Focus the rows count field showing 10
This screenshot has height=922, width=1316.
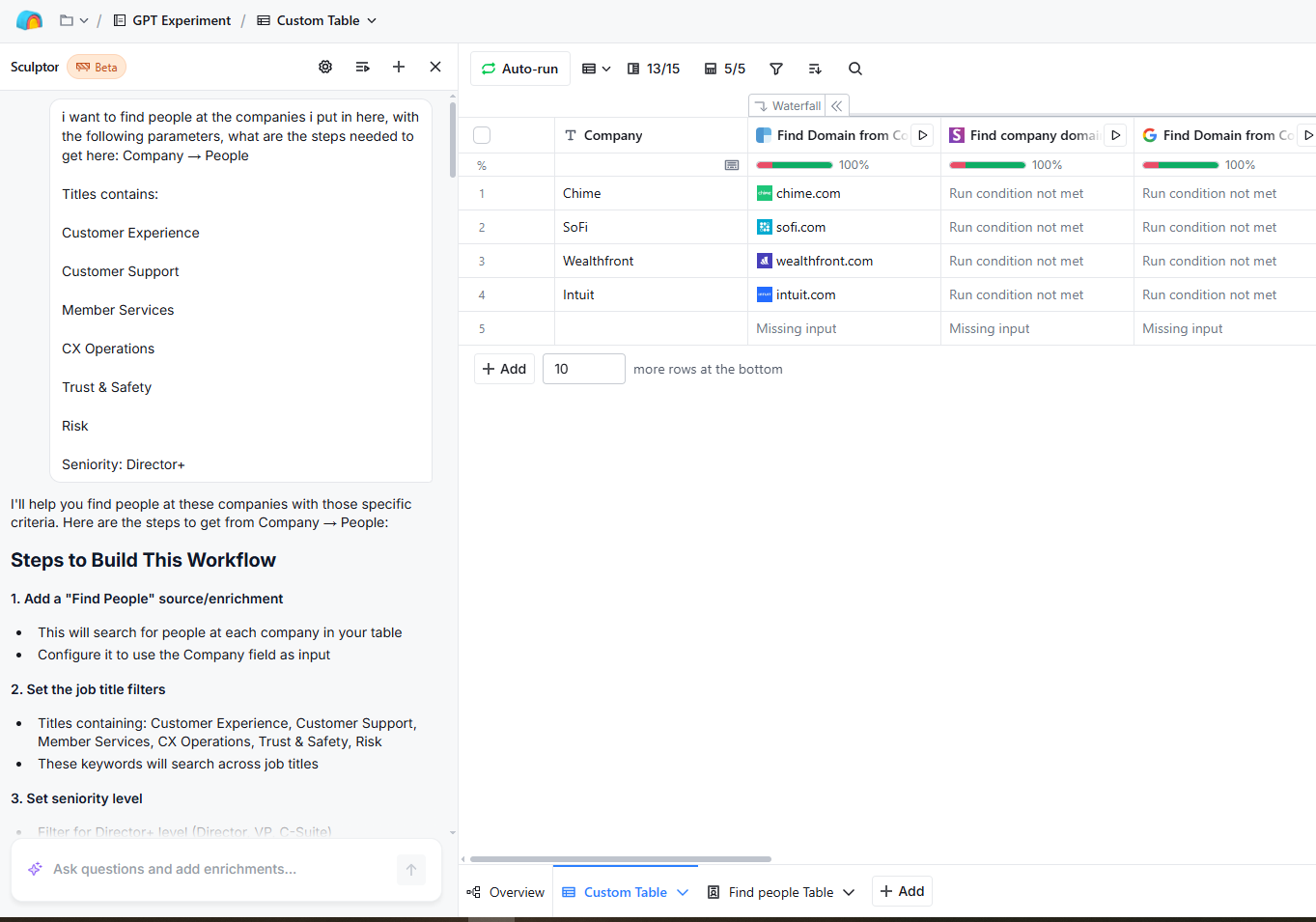[x=584, y=369]
